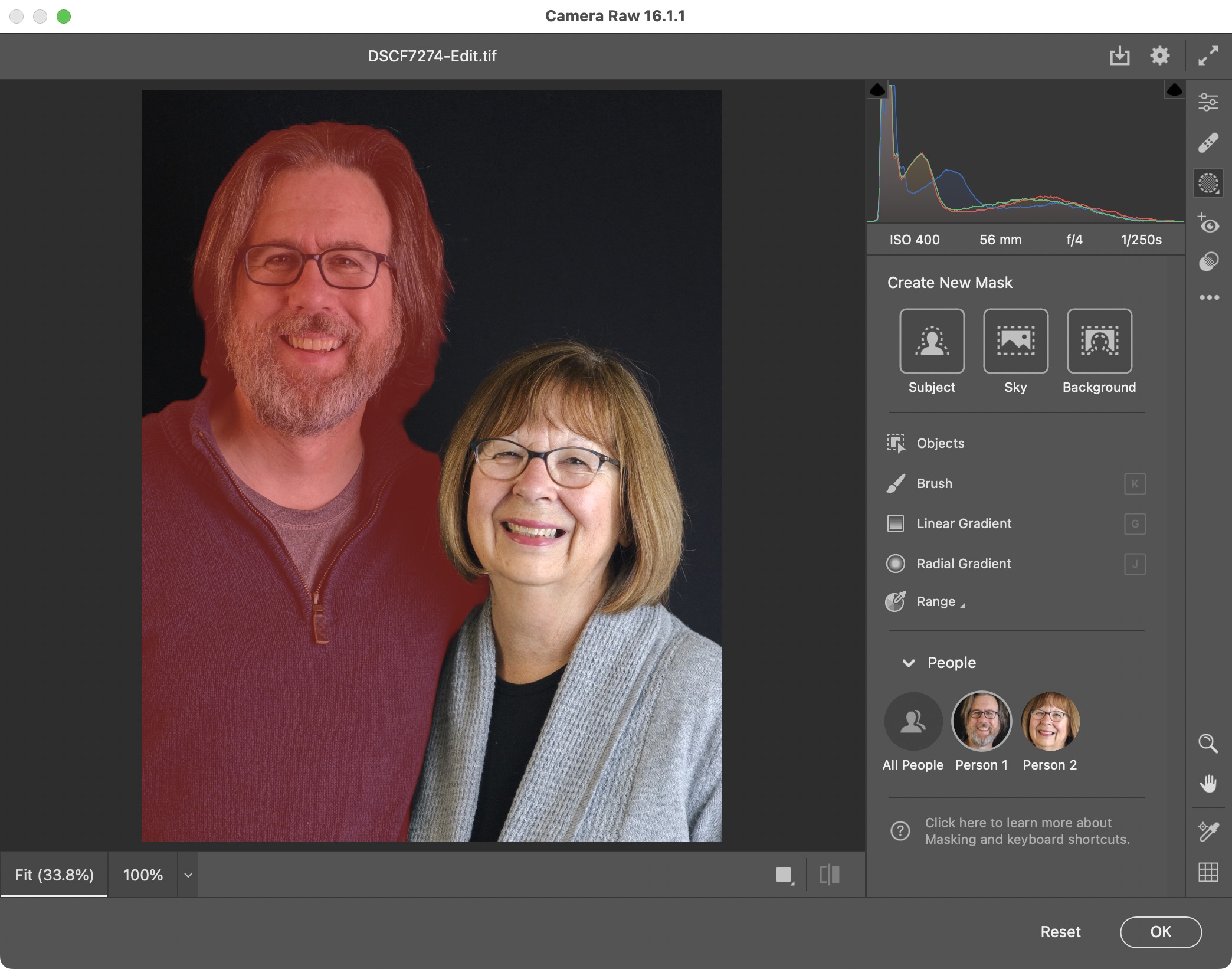Select the Hand pan tool
The image size is (1232, 969).
(x=1208, y=784)
